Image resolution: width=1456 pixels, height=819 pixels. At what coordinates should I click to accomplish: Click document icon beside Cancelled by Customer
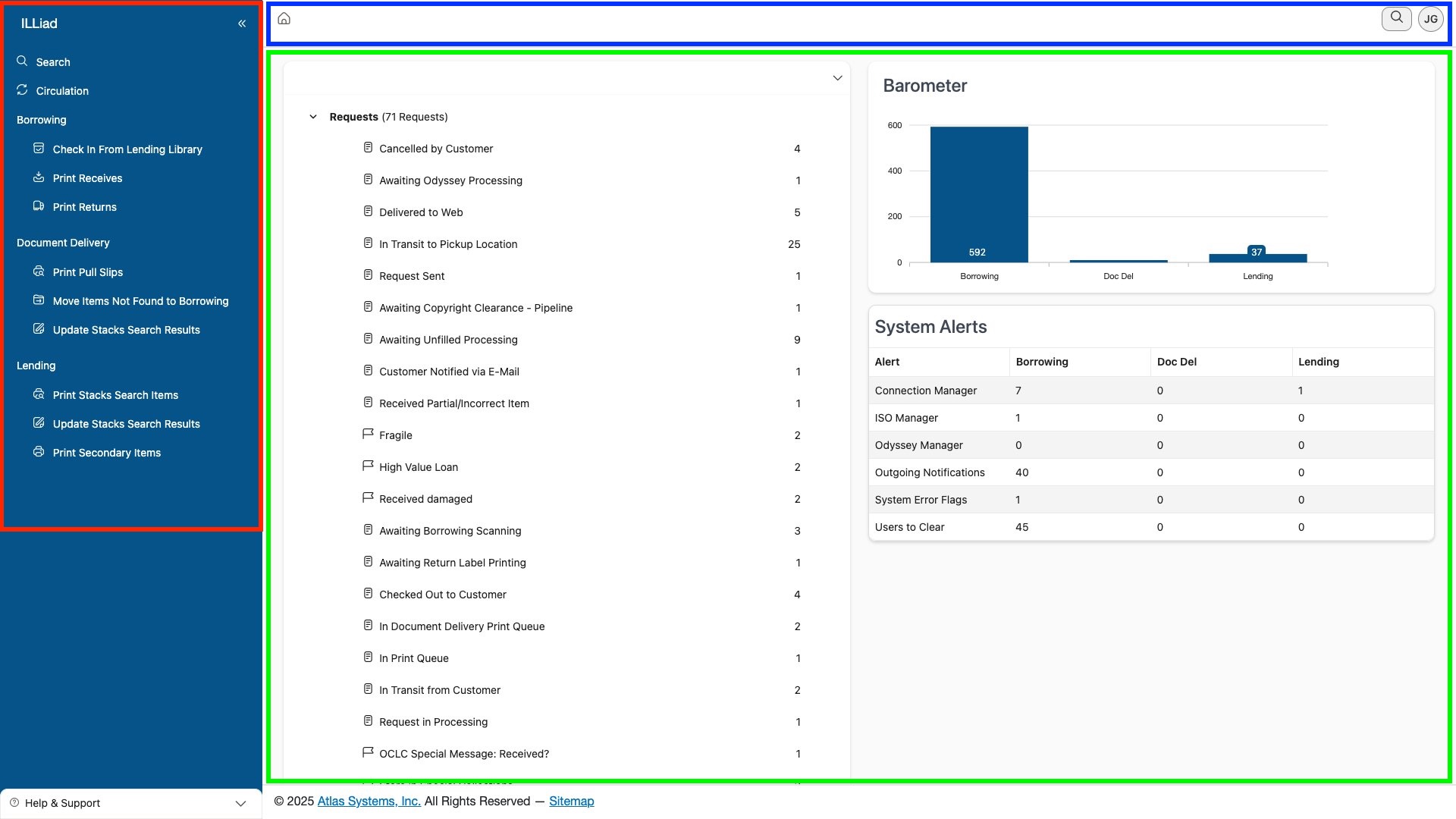368,148
